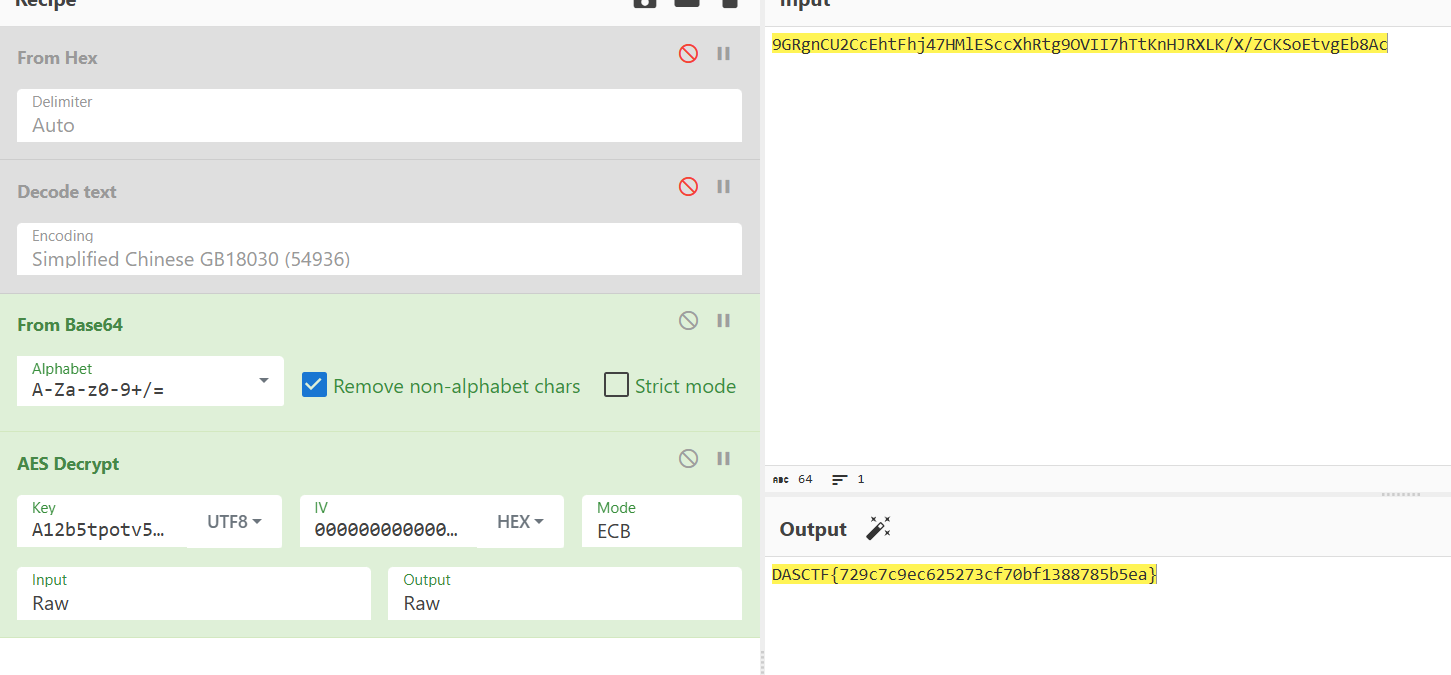The width and height of the screenshot is (1451, 675).
Task: Disable the From Base64 operation
Action: (x=688, y=321)
